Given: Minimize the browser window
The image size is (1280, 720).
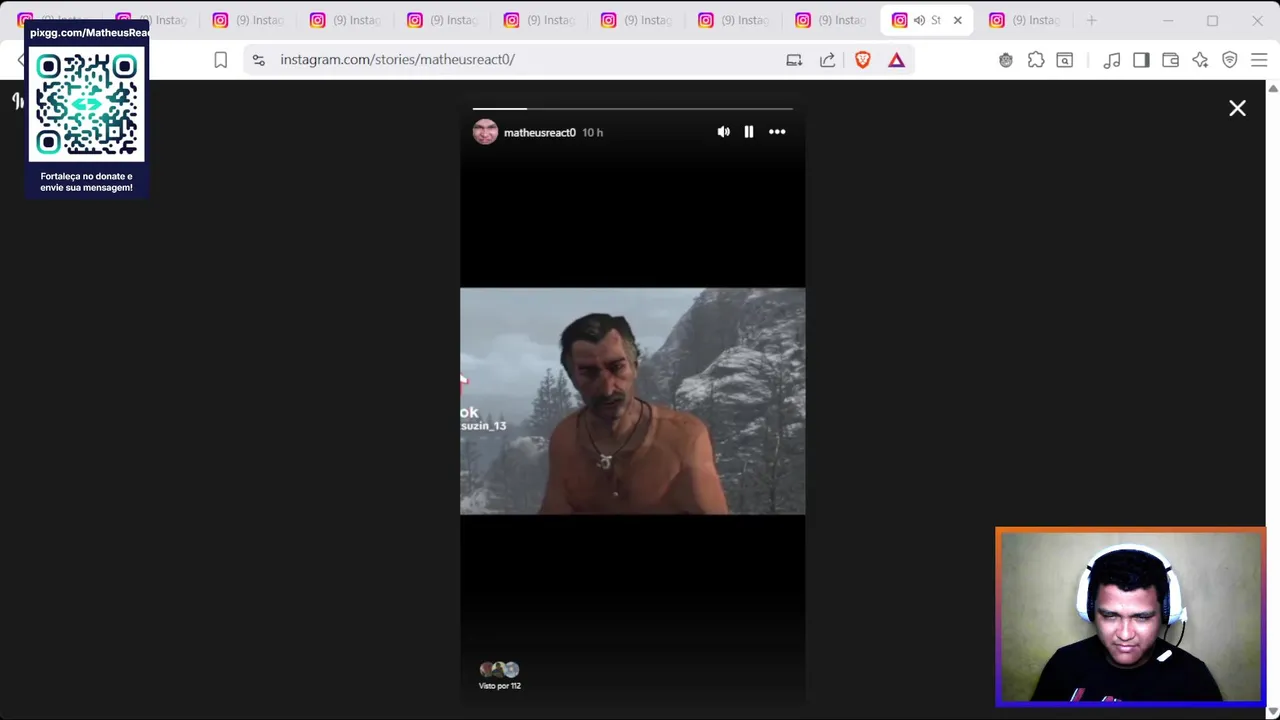Looking at the screenshot, I should click(1167, 20).
